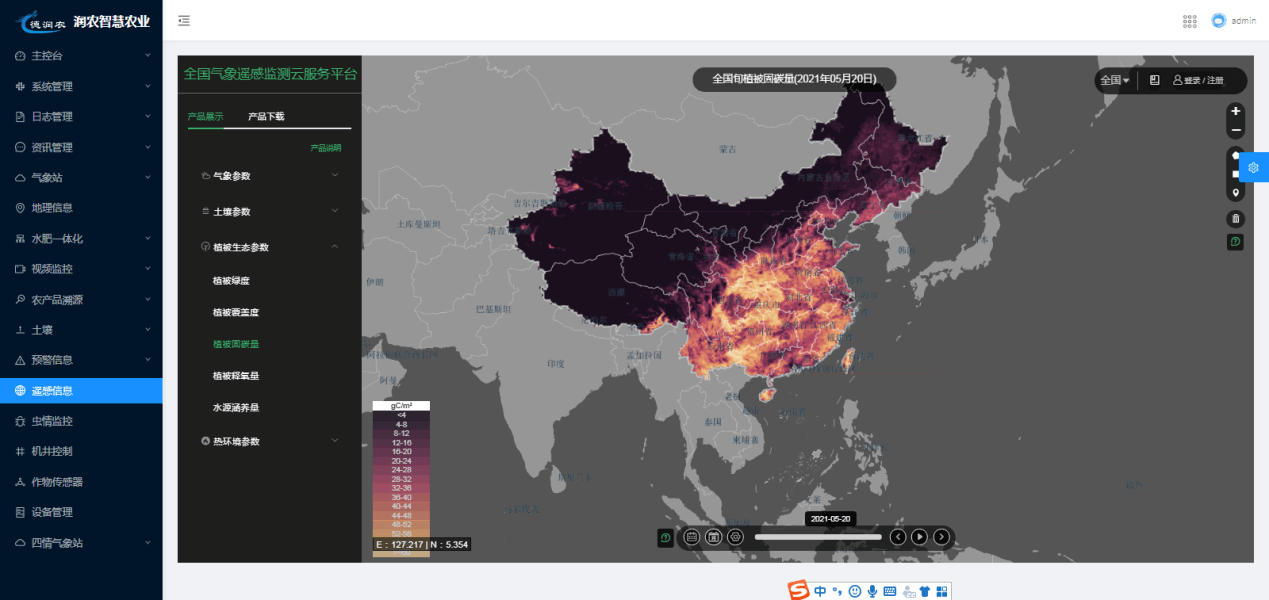Open the blue settings gear tab
The height and width of the screenshot is (600, 1269).
tap(1254, 168)
